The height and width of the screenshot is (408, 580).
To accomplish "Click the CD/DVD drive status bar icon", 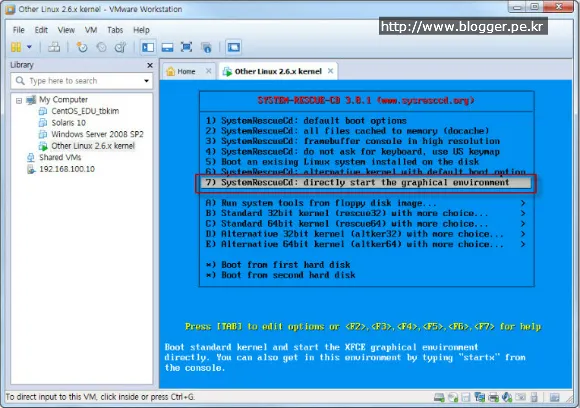I will click(x=453, y=398).
